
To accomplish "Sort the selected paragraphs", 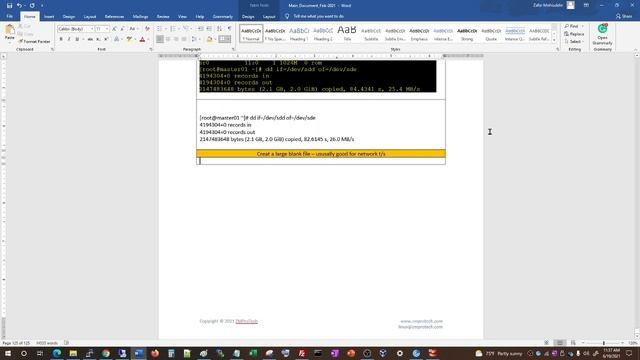I will tap(220, 29).
